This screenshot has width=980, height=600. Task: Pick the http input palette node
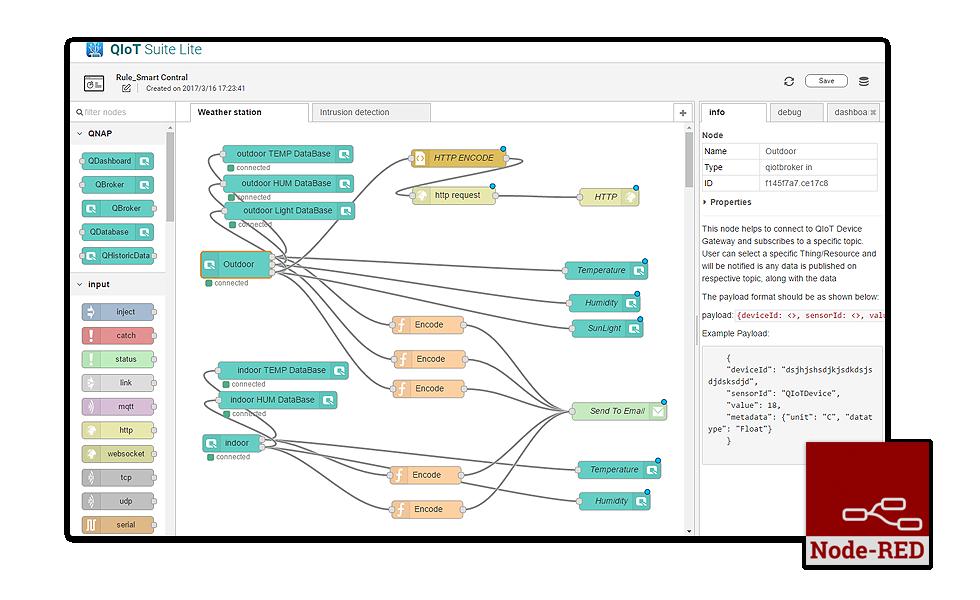pos(118,430)
